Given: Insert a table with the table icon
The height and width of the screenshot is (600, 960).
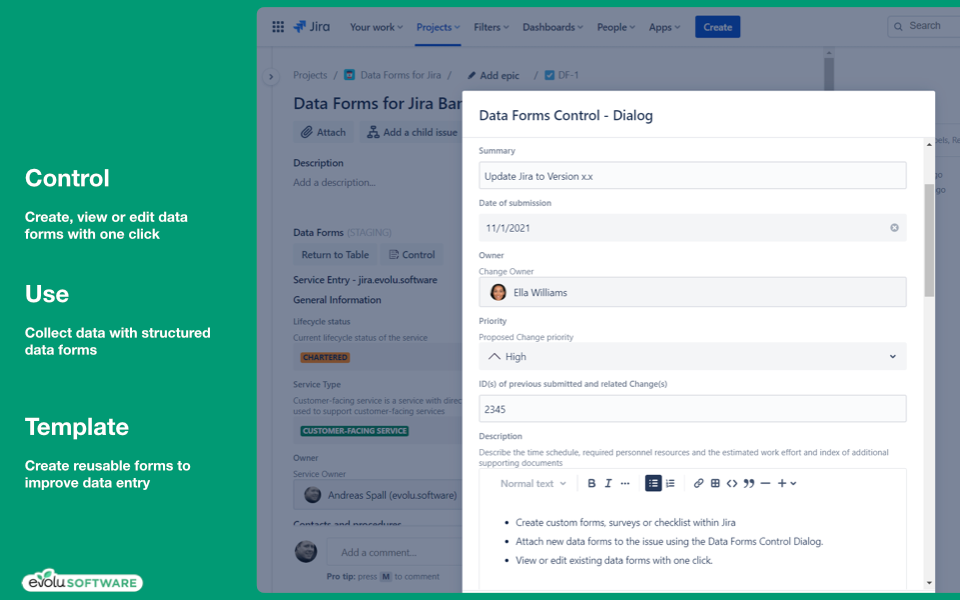Looking at the screenshot, I should pos(715,483).
